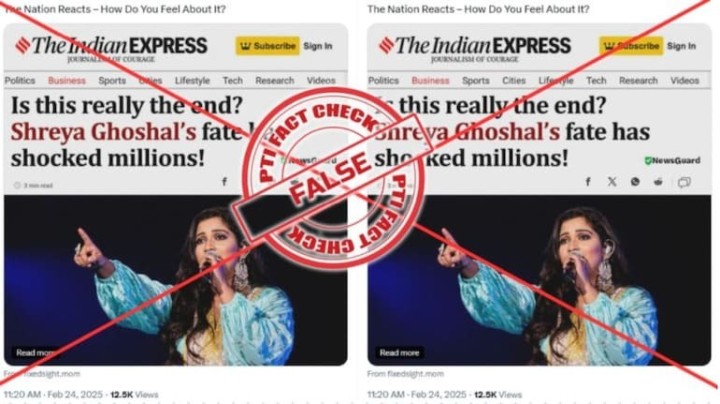Switch to Research tab in right screenshot
Screen dimensions: 720x404
638,80
